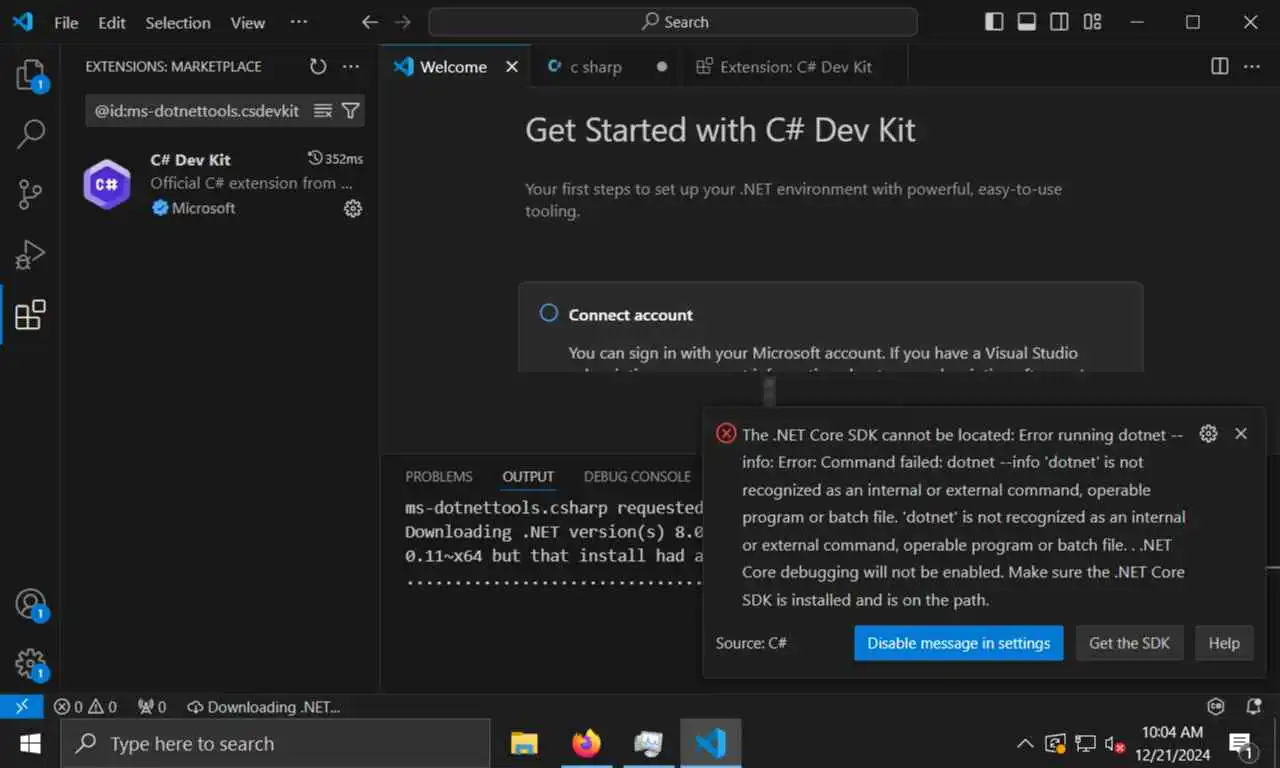Open notifications bell in status bar

1253,706
